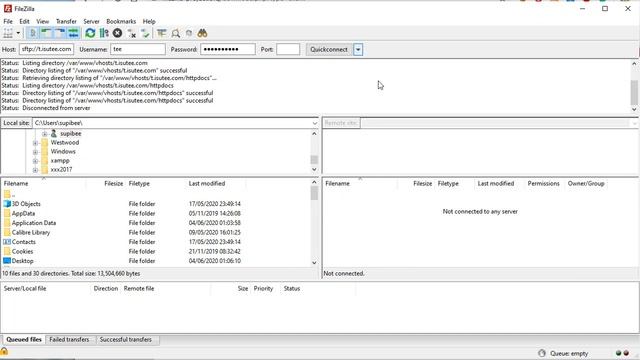Click the FileZilla logo in title bar
The width and height of the screenshot is (640, 360).
pos(7,9)
